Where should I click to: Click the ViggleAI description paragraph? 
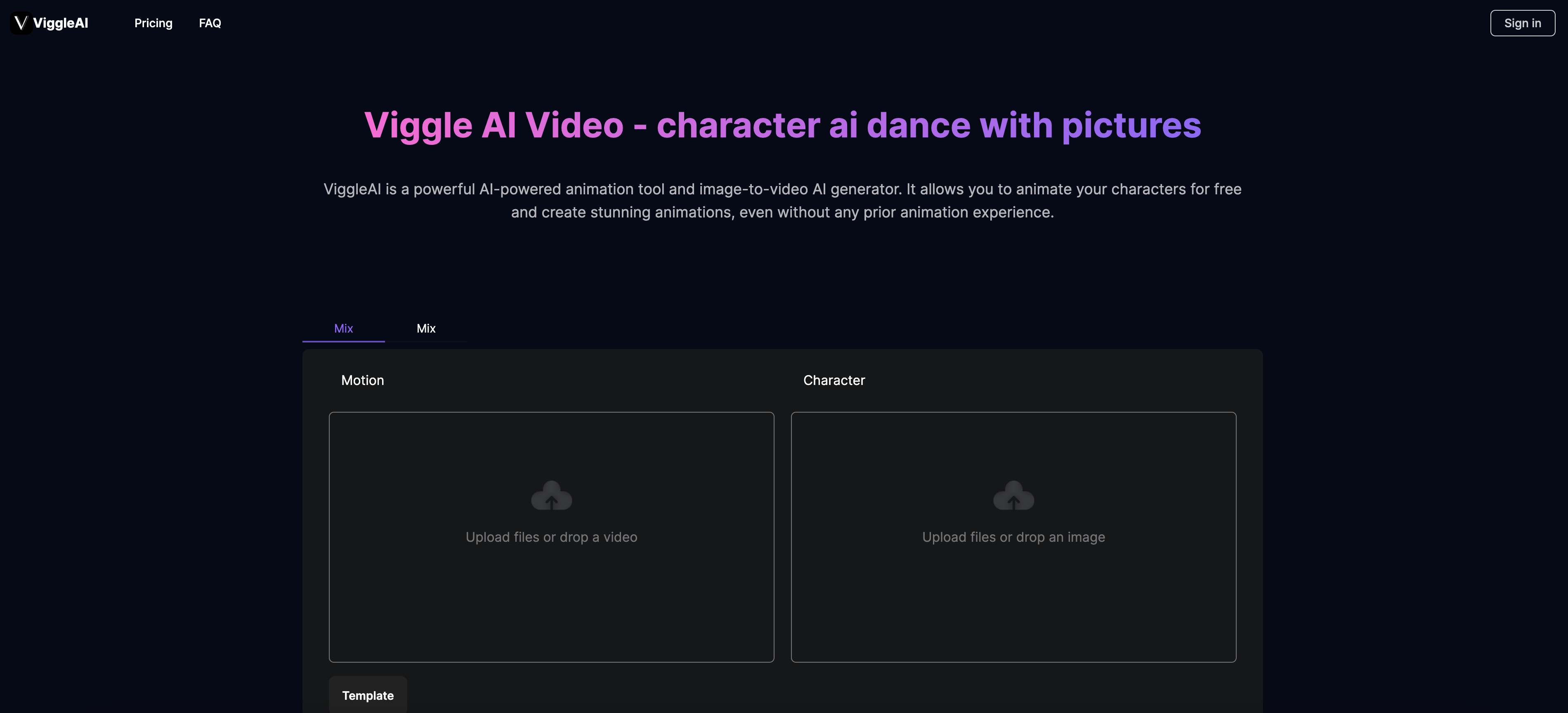(x=782, y=200)
